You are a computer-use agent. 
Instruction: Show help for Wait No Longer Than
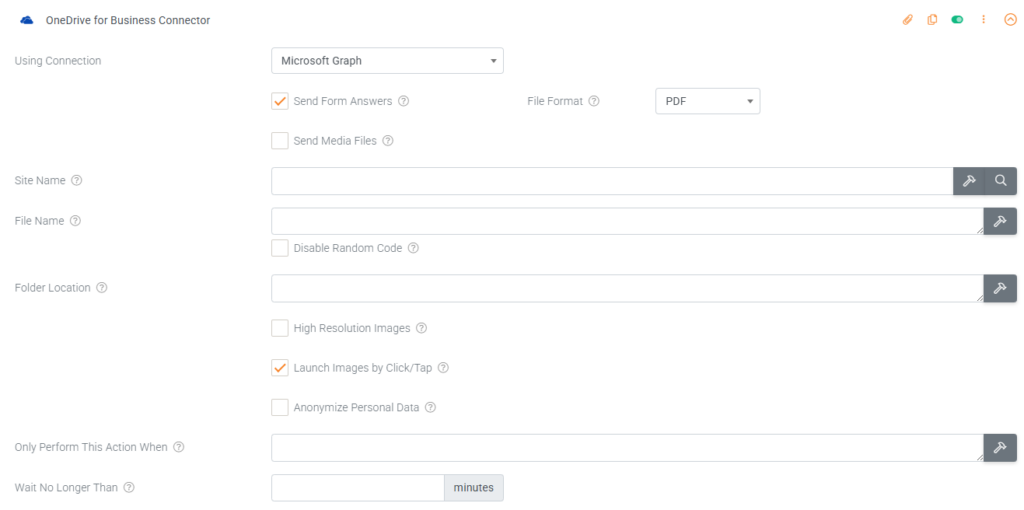[129, 487]
